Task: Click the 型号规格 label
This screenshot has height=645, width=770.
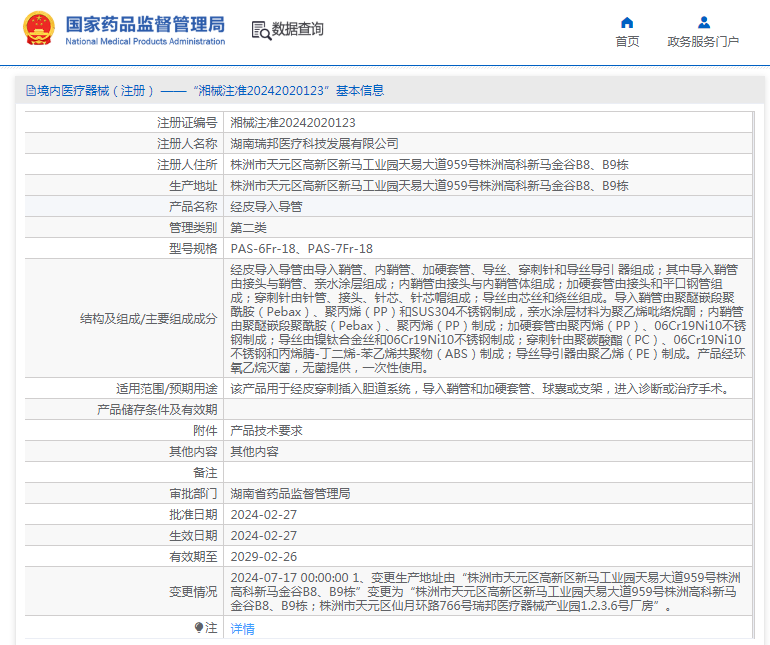Action: click(x=193, y=249)
